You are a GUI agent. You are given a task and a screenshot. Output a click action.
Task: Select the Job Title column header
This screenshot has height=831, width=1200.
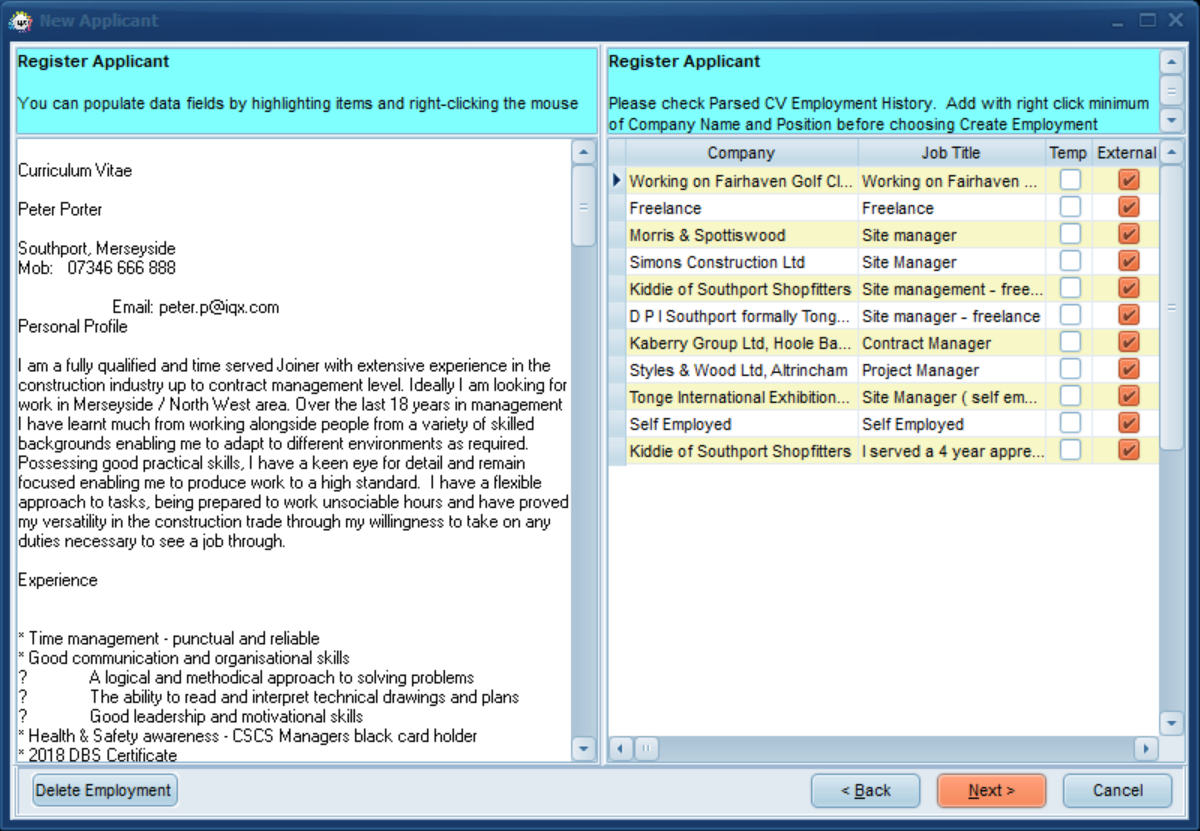coord(951,153)
